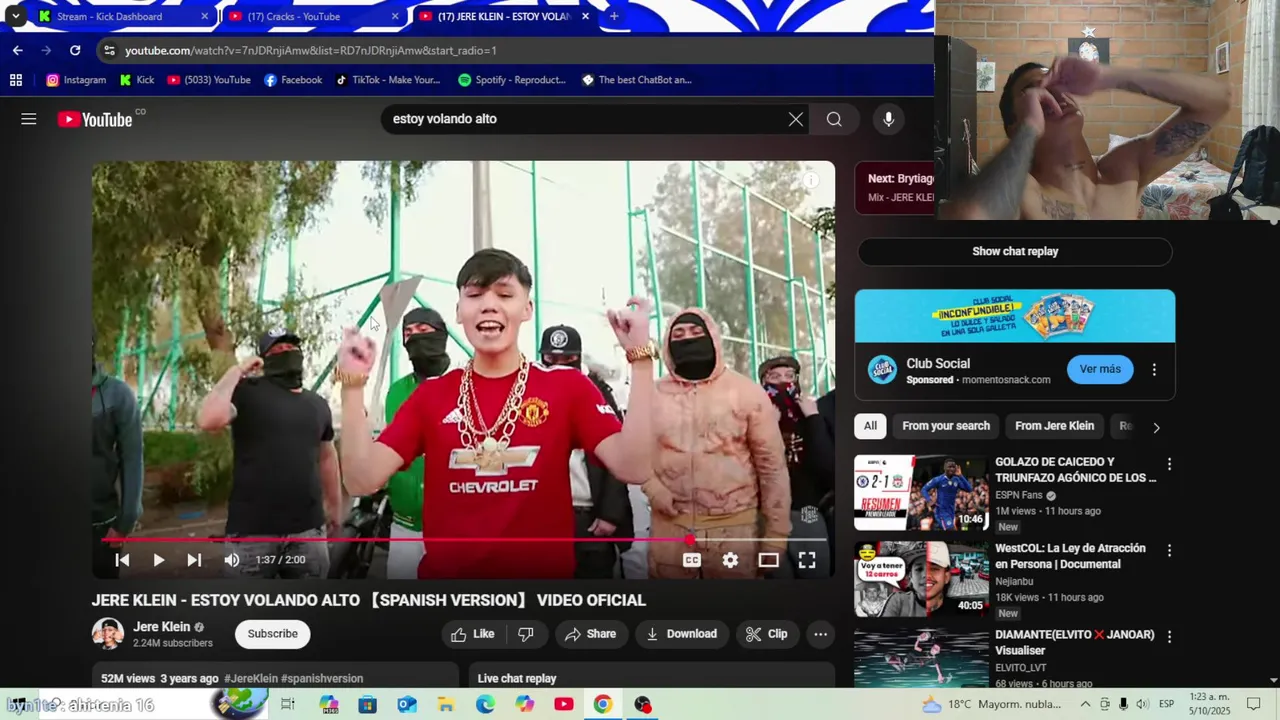Open options for DIAMANTE Visualiser video

pos(1169,636)
